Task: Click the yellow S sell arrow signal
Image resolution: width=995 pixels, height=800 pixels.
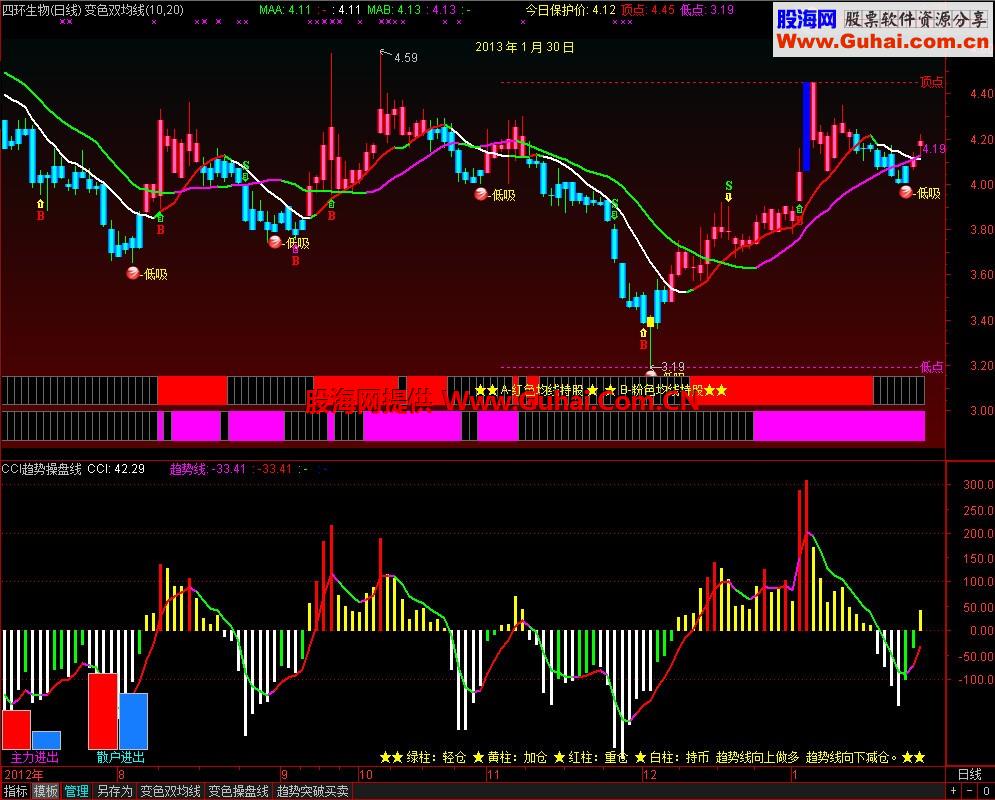Action: point(728,191)
